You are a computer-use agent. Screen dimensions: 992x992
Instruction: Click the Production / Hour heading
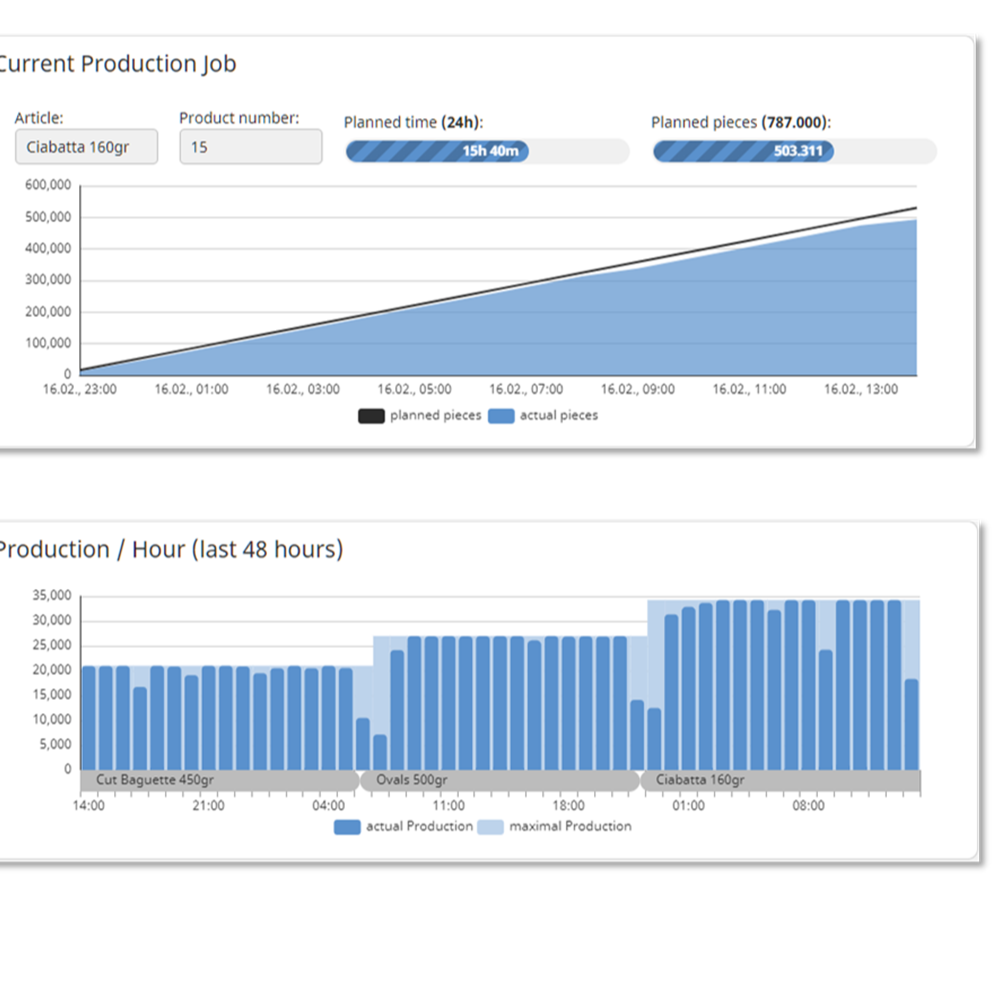click(170, 549)
